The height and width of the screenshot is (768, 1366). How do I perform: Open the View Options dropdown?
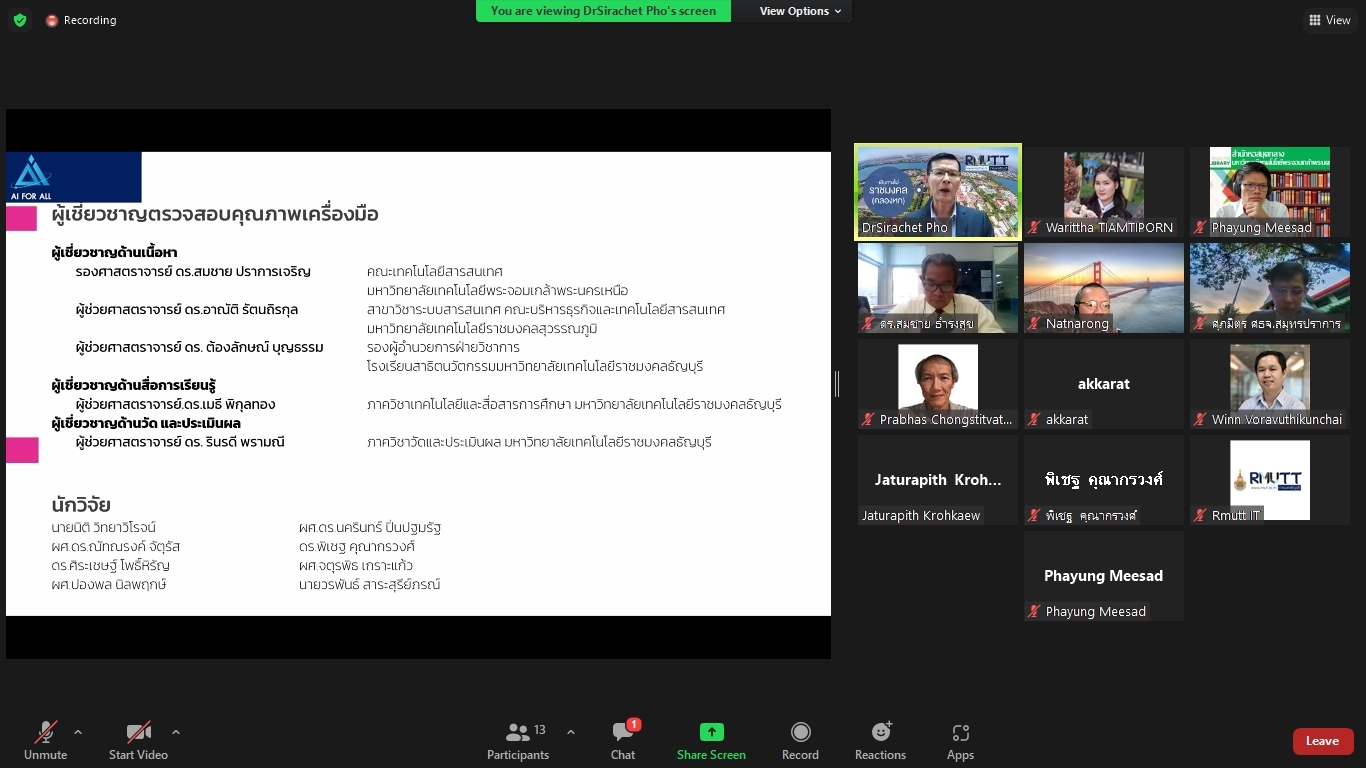[800, 11]
